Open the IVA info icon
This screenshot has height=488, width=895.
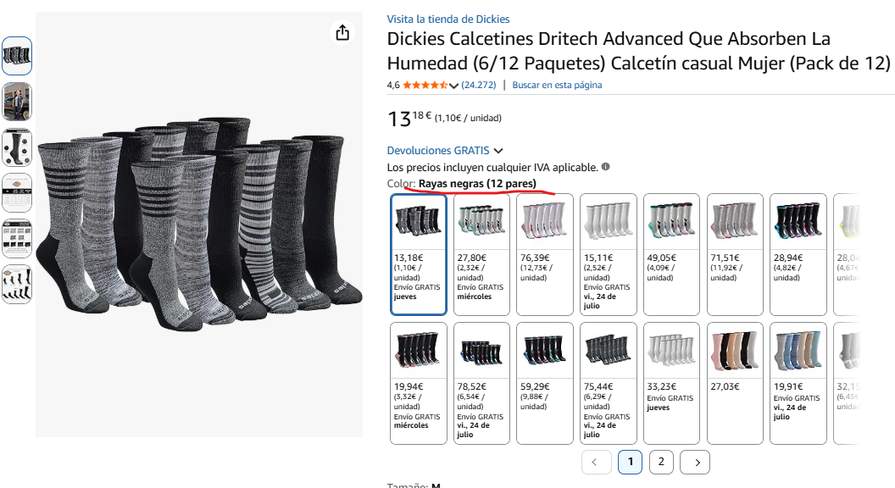tap(606, 167)
